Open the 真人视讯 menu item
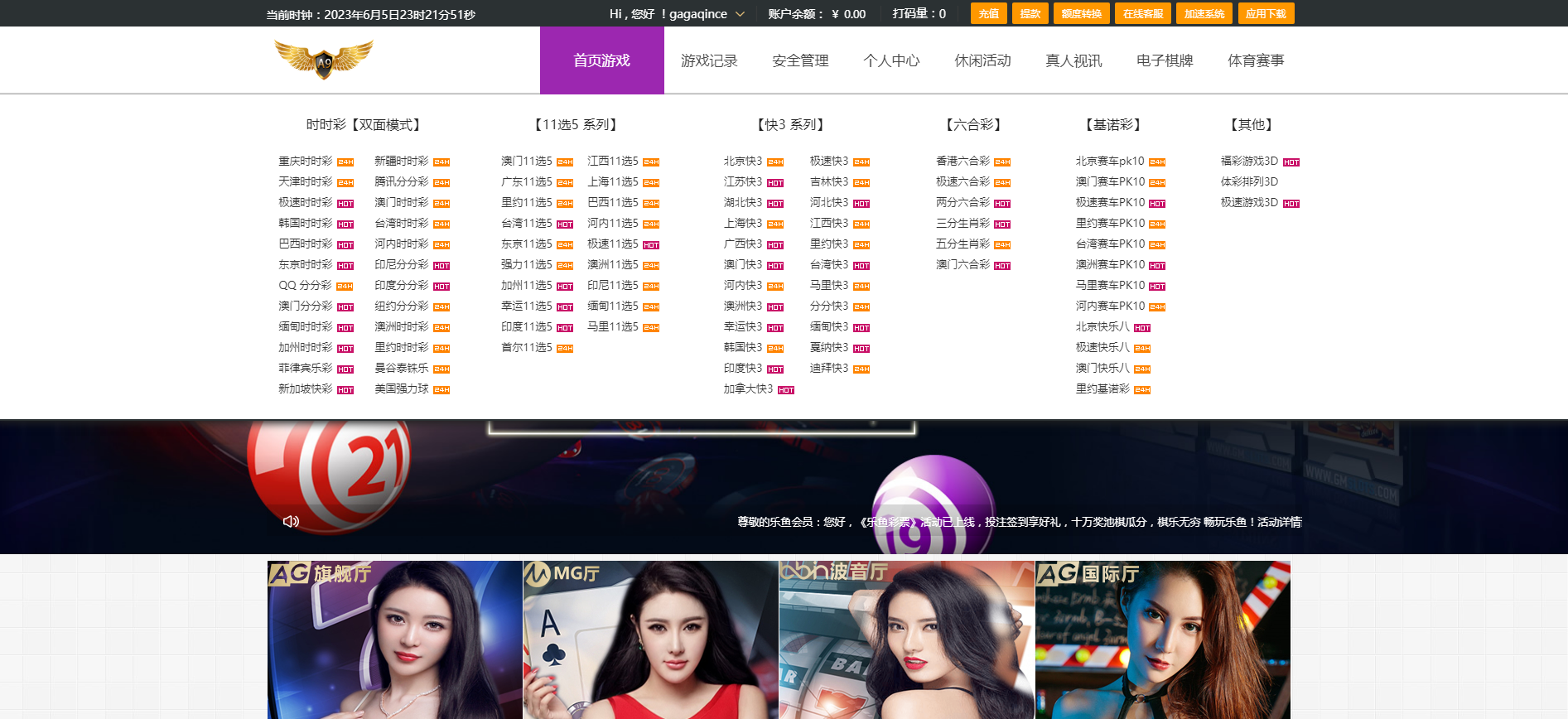Screen dimensions: 1568x719 pyautogui.click(x=1073, y=60)
